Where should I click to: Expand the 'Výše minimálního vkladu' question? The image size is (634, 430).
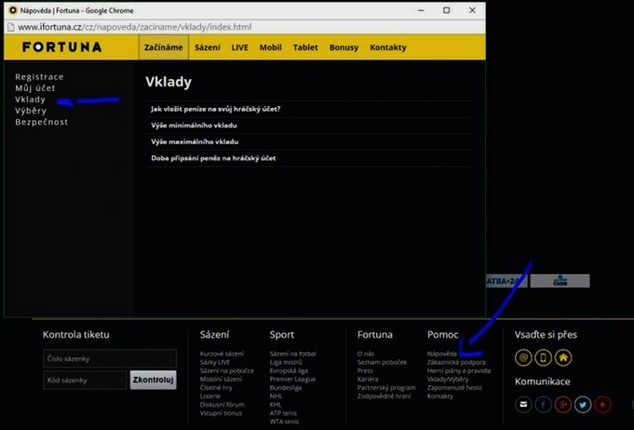click(x=309, y=125)
